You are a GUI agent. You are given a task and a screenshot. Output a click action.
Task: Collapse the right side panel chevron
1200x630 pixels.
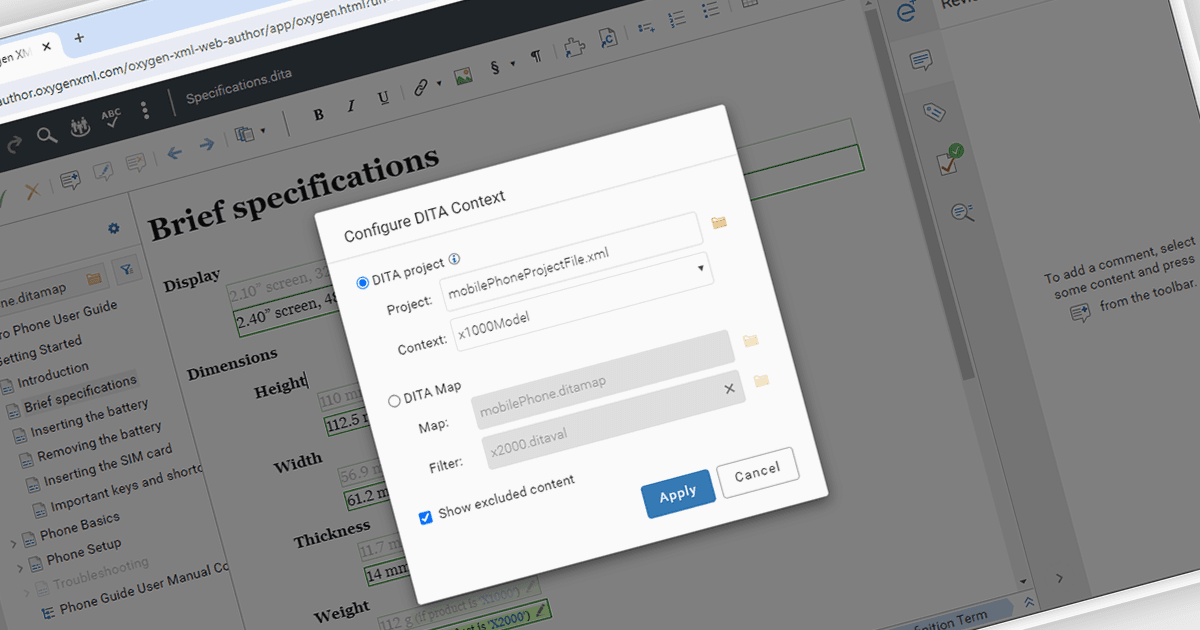[x=1060, y=577]
